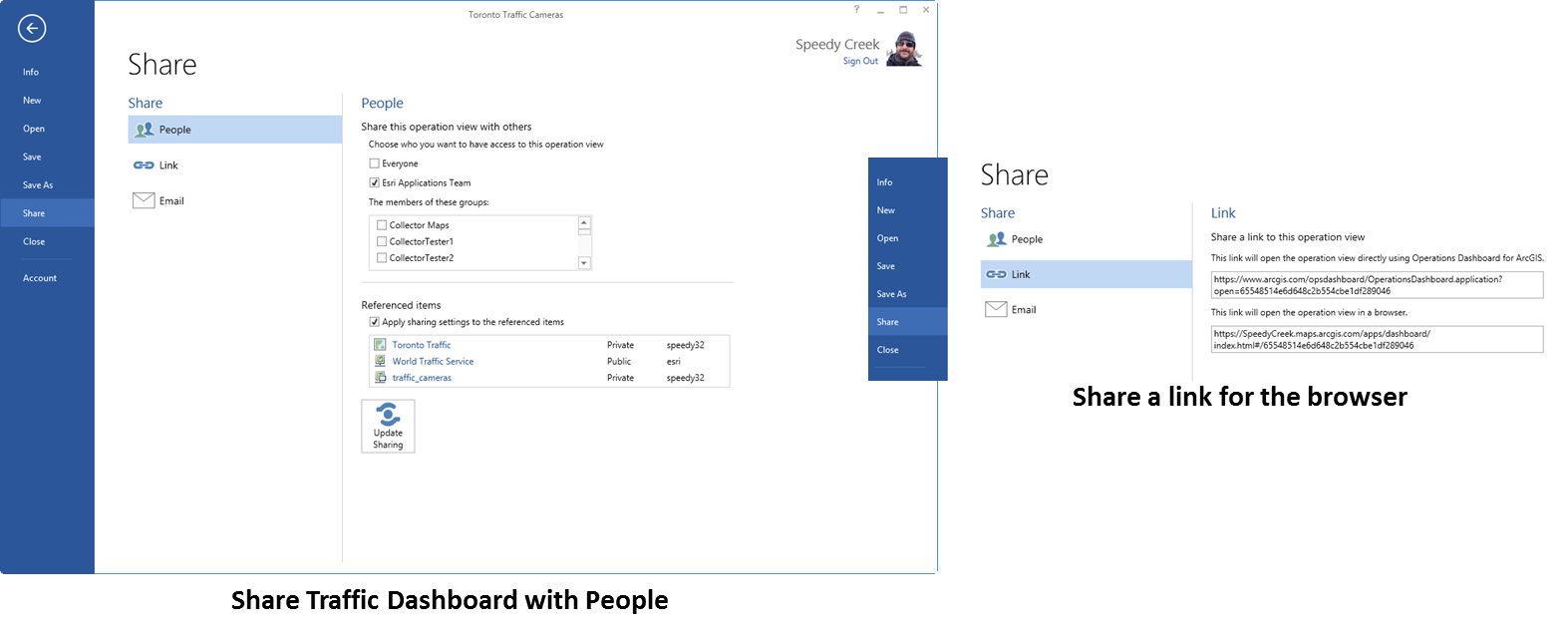Image resolution: width=1568 pixels, height=635 pixels.
Task: Click the Email envelope icon in left Share list
Action: (x=144, y=200)
